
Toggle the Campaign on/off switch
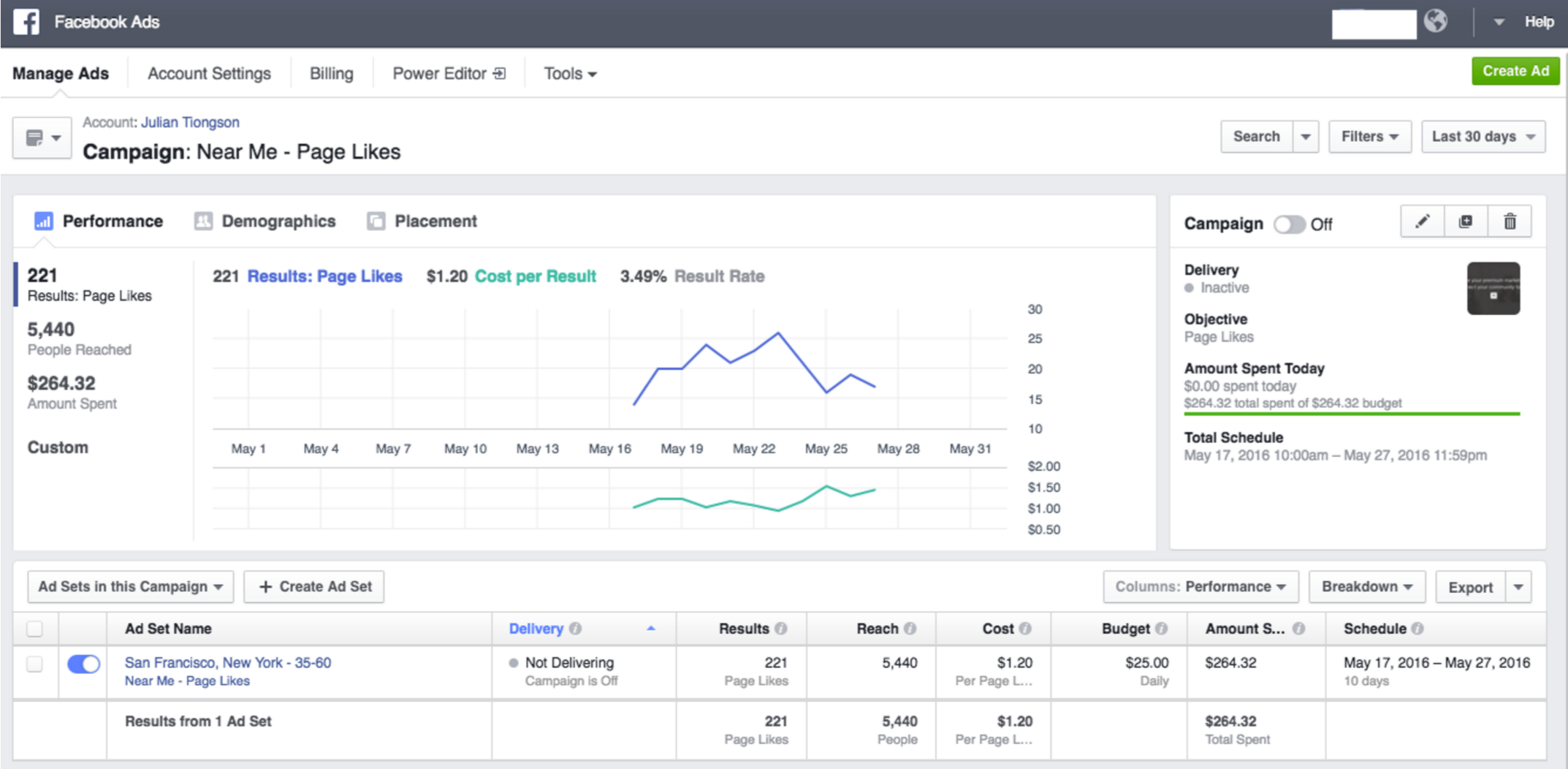1289,224
